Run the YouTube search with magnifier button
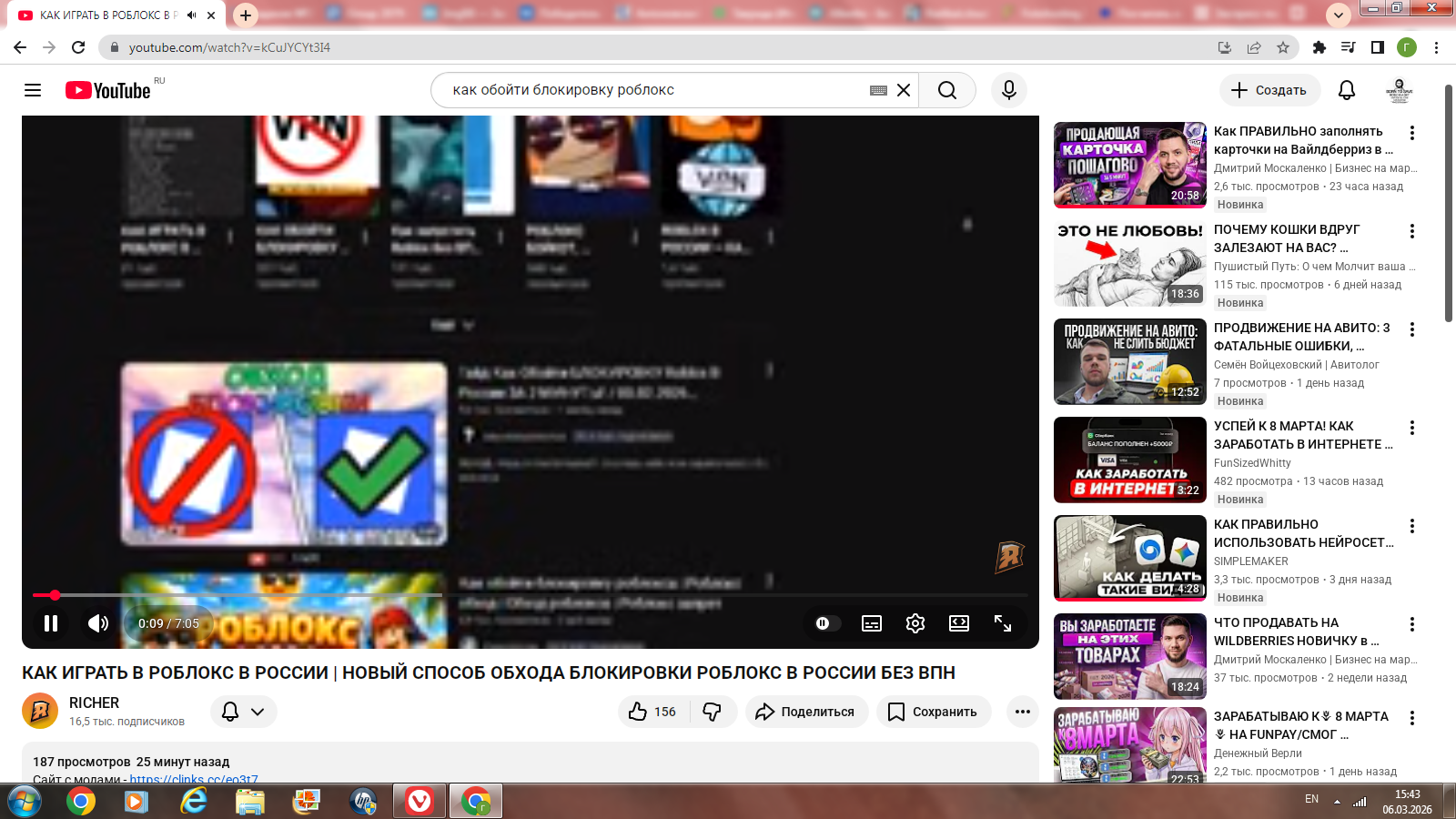The width and height of the screenshot is (1456, 819). pyautogui.click(x=947, y=90)
